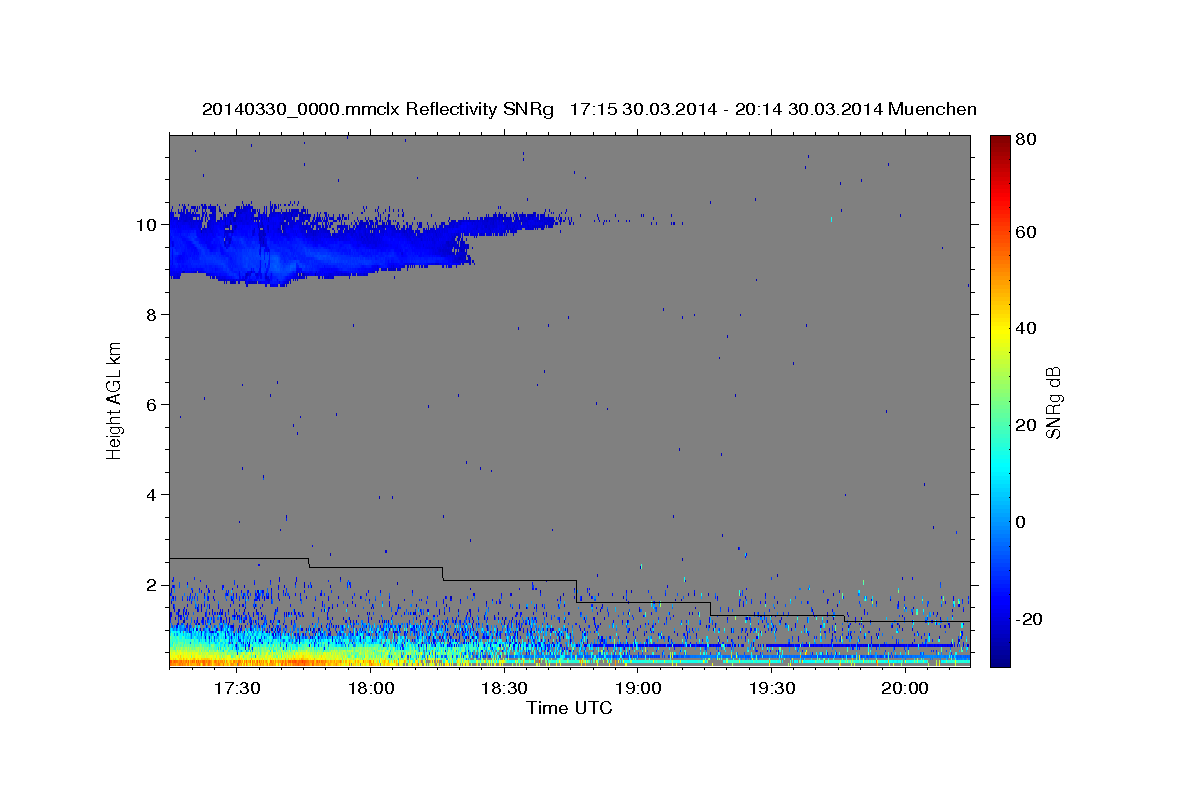Click the height tick label 10
This screenshot has width=1200, height=800.
[x=149, y=225]
